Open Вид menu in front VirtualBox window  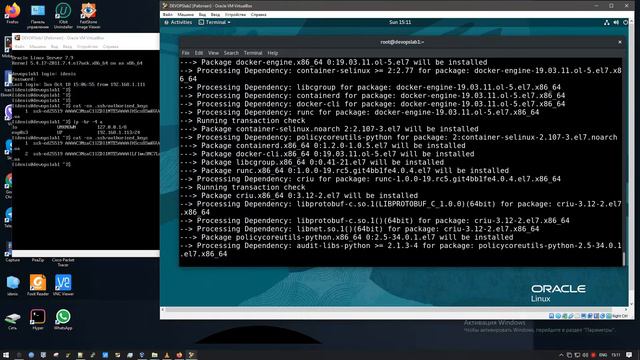pos(202,14)
